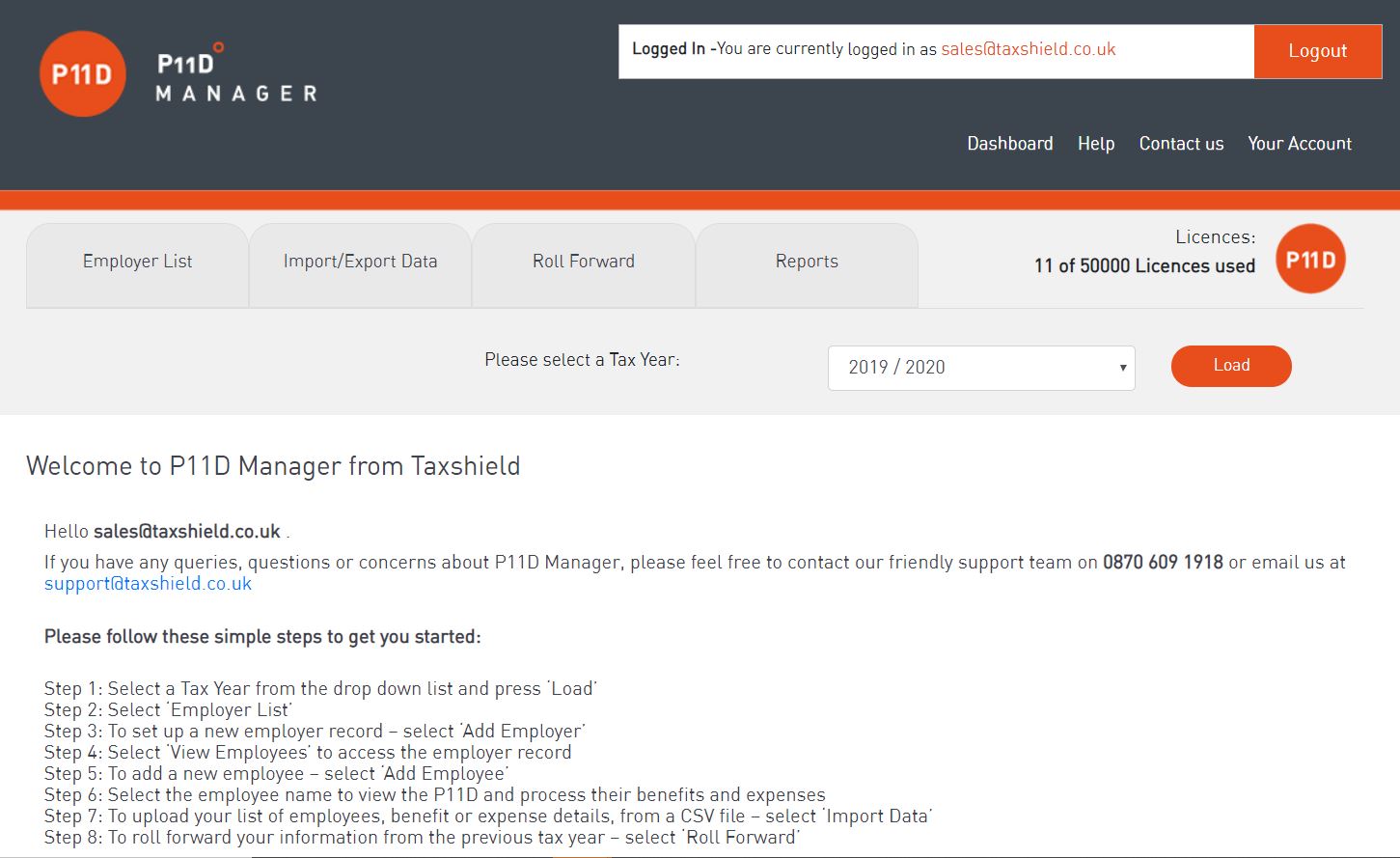Click the Step 7 'Import Data' instruction

click(488, 816)
